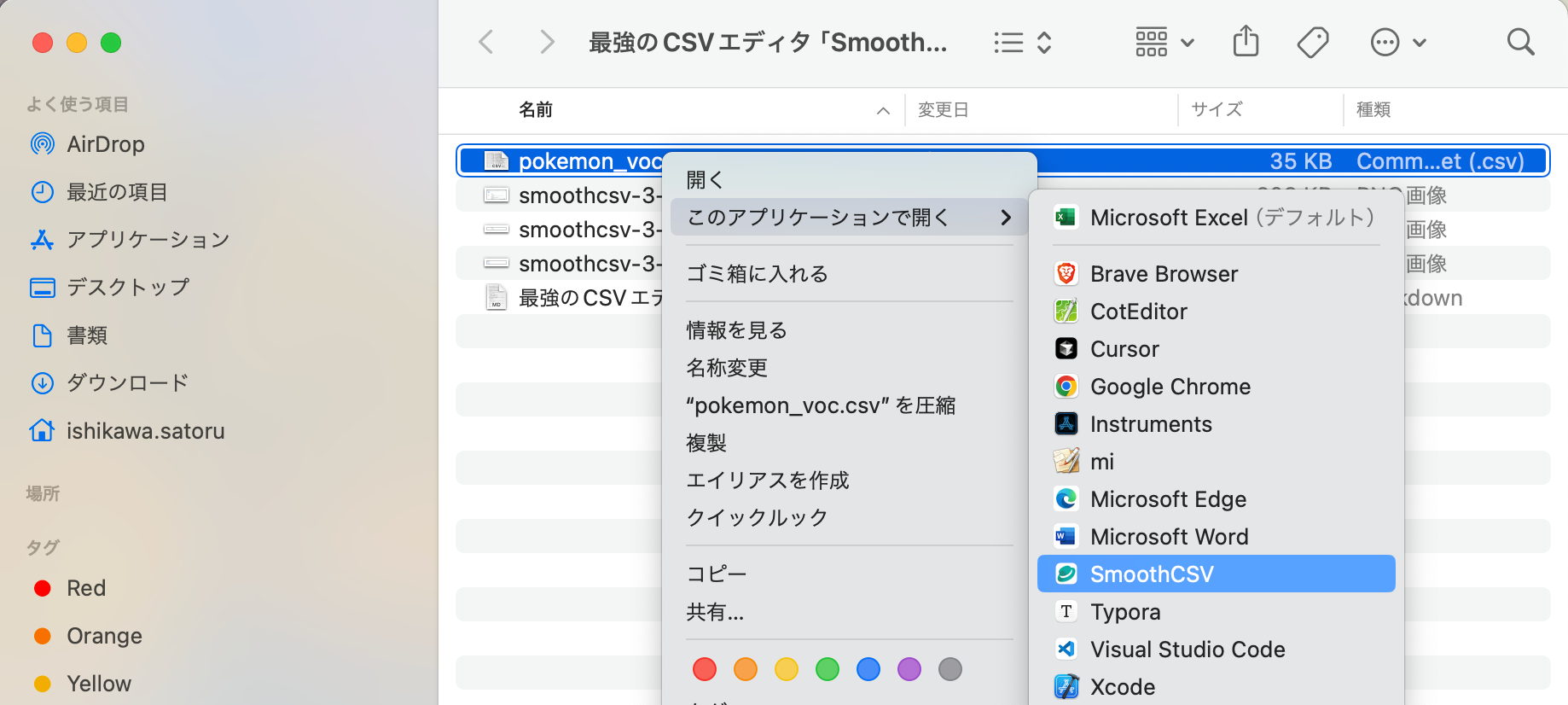Open with Microsoft Excel (デフォルト)
Screen dimensions: 1568x705
(1216, 218)
